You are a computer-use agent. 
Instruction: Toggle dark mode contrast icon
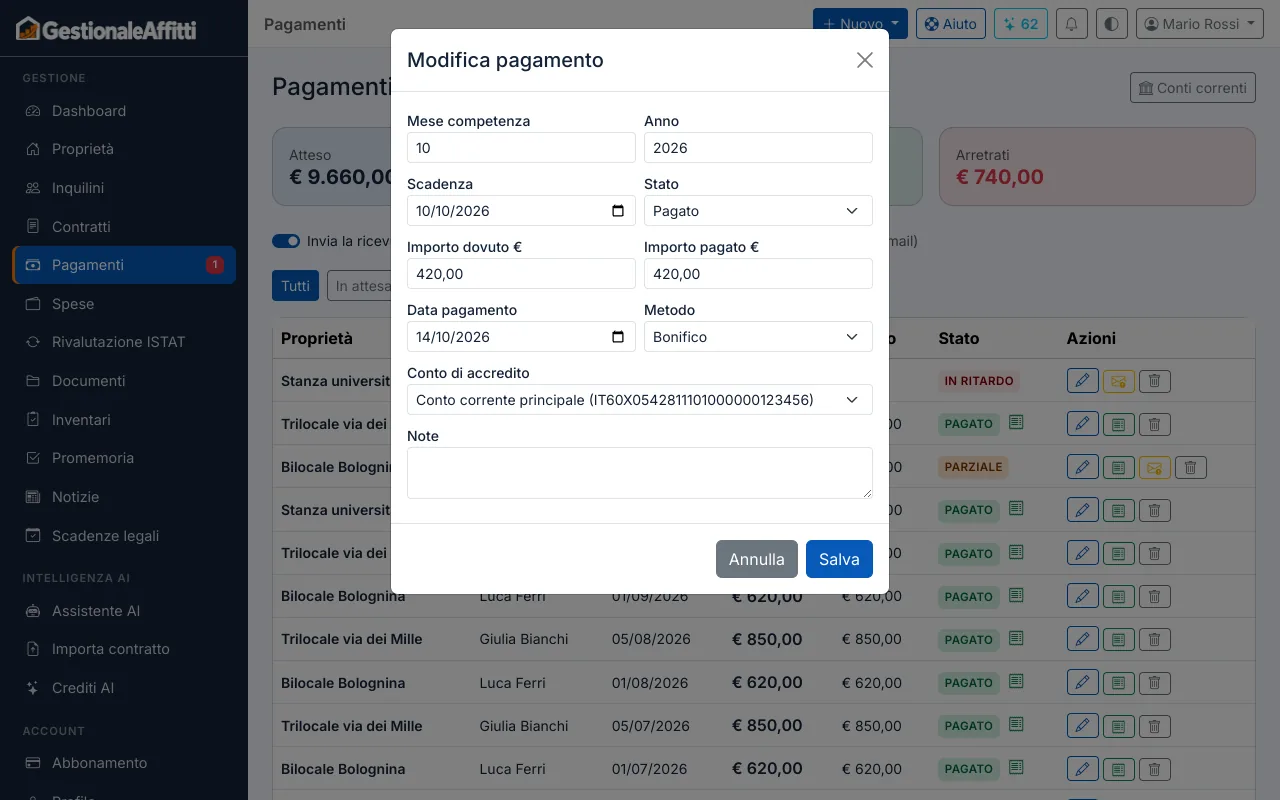pyautogui.click(x=1112, y=24)
